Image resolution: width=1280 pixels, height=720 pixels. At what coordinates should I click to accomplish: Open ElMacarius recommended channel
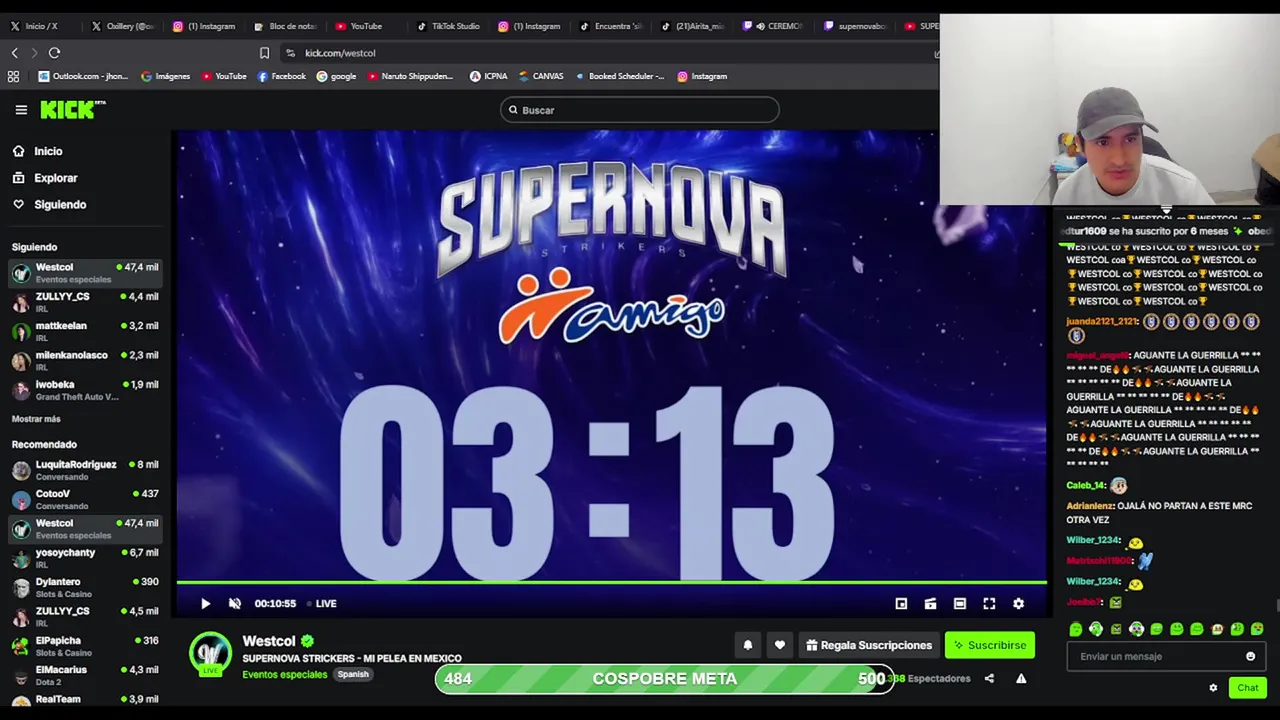tap(85, 675)
